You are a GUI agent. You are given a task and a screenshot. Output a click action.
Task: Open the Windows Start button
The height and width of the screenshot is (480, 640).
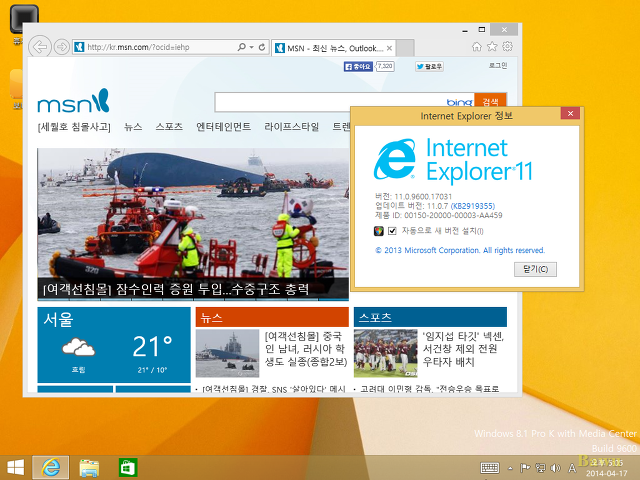(16, 467)
